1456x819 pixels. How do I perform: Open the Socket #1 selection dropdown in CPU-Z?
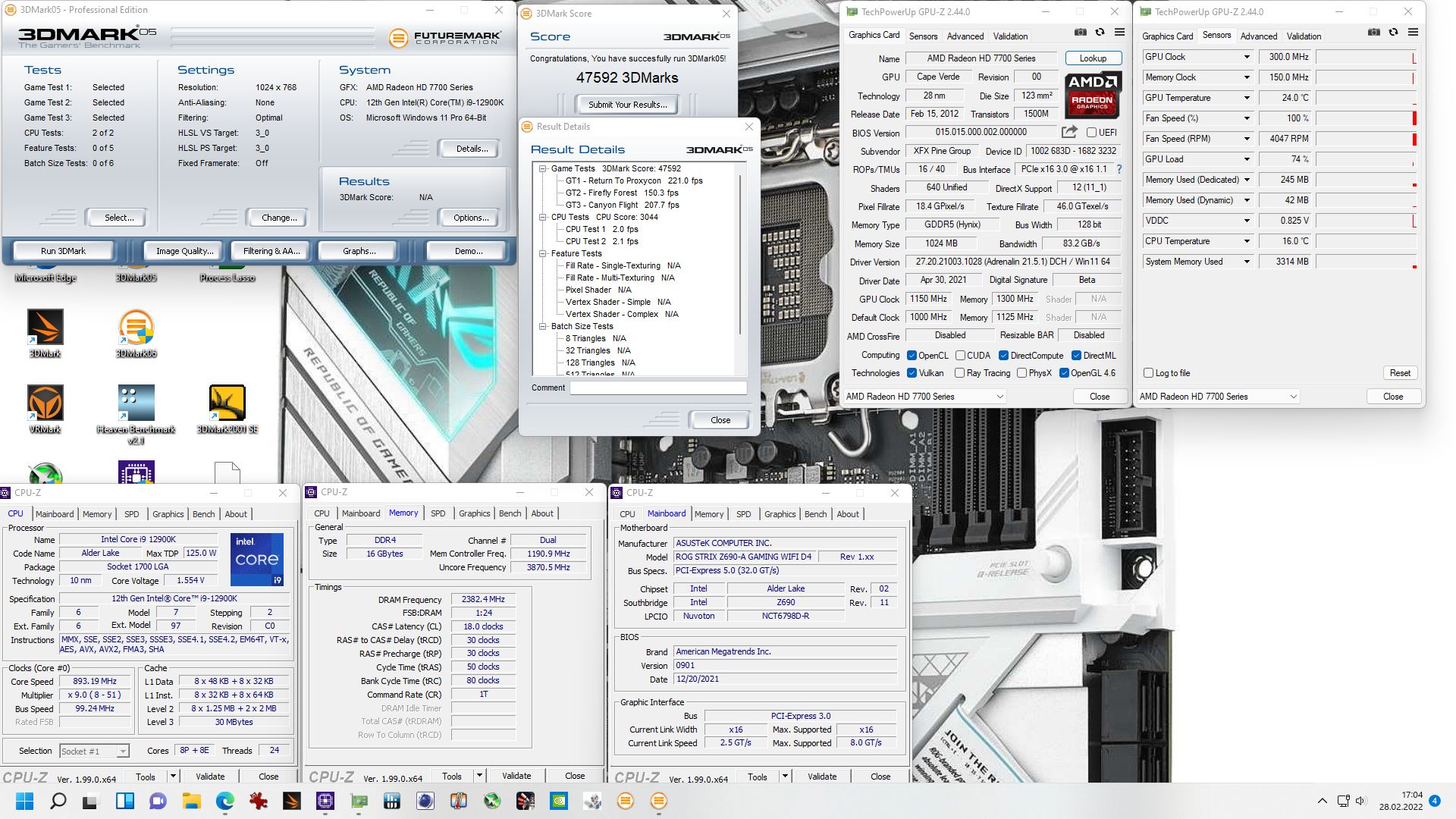(x=95, y=752)
